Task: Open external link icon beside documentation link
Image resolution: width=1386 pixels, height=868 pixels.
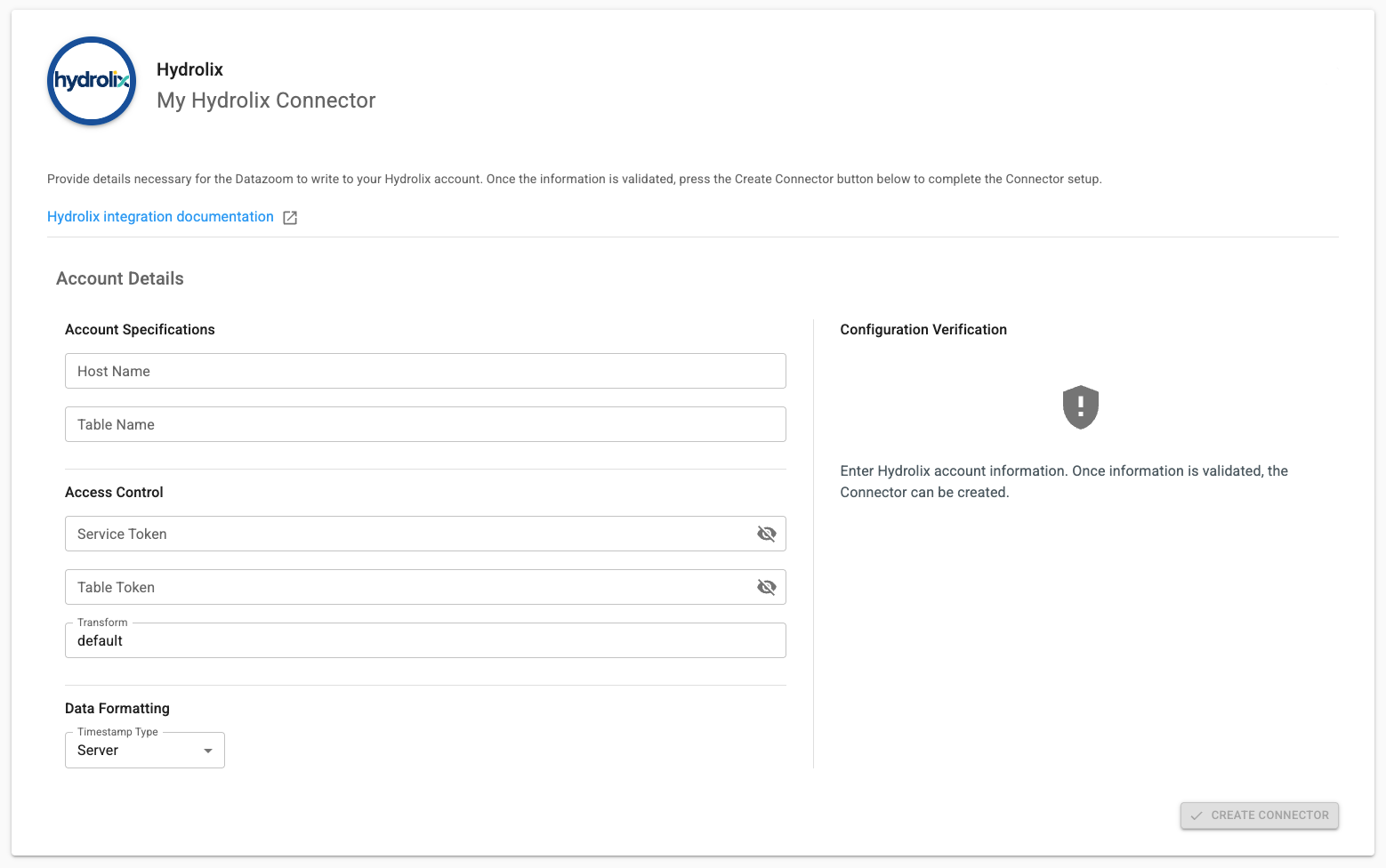Action: tap(290, 218)
